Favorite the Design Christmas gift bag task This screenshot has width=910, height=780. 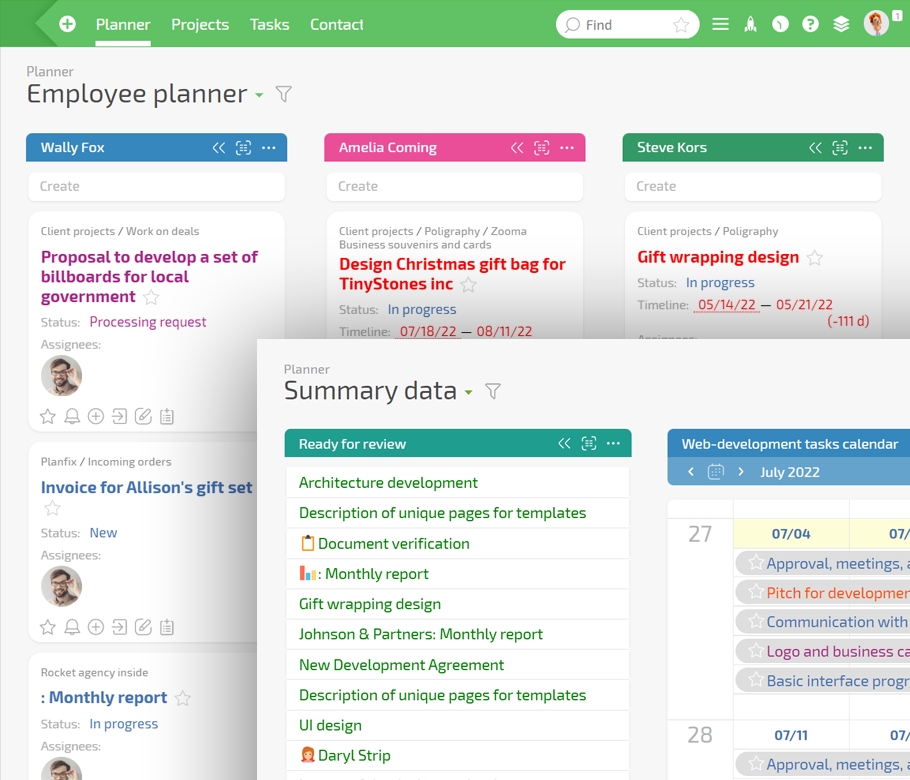point(468,285)
